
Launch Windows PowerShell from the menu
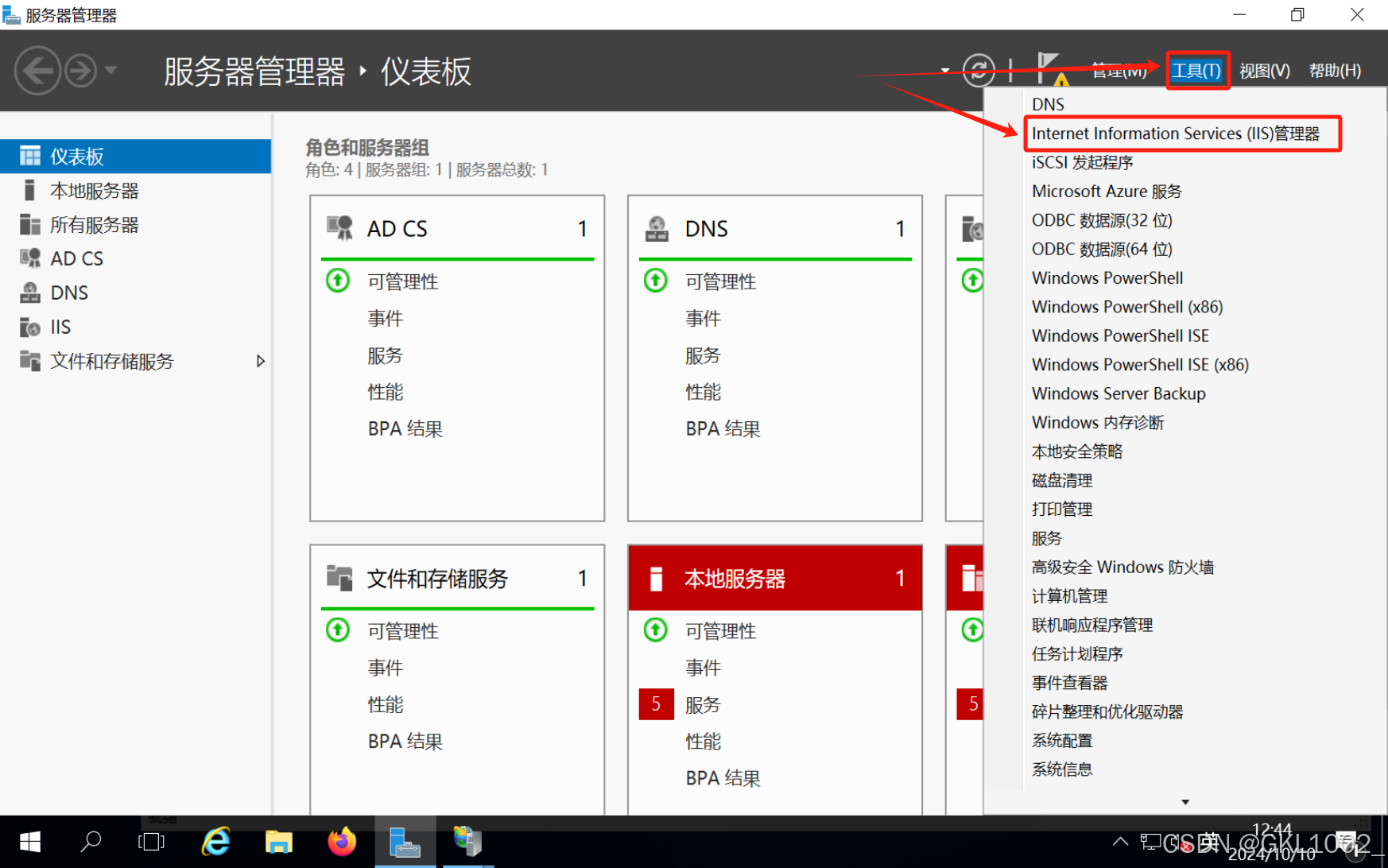pyautogui.click(x=1107, y=278)
